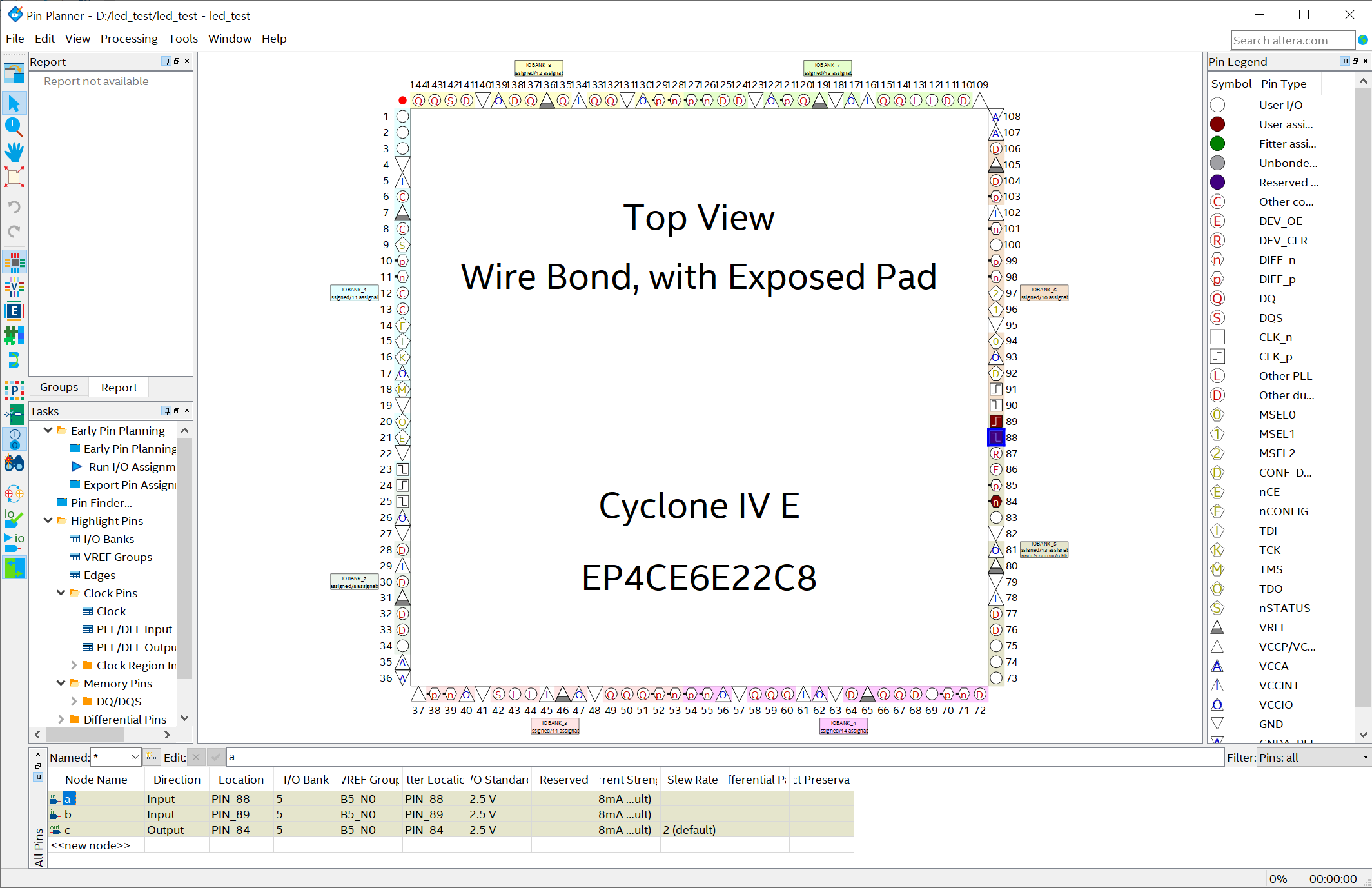Click Export Pin Assignments task
1372x888 pixels.
129,484
